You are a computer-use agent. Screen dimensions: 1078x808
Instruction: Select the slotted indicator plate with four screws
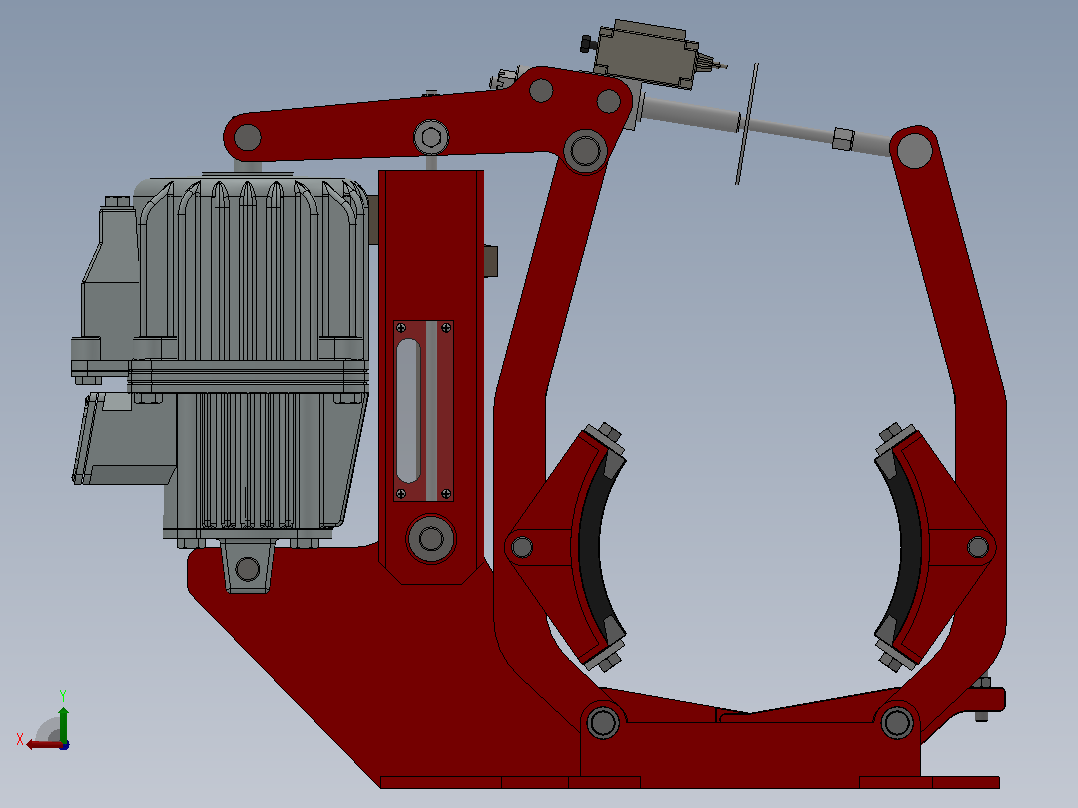coord(424,411)
